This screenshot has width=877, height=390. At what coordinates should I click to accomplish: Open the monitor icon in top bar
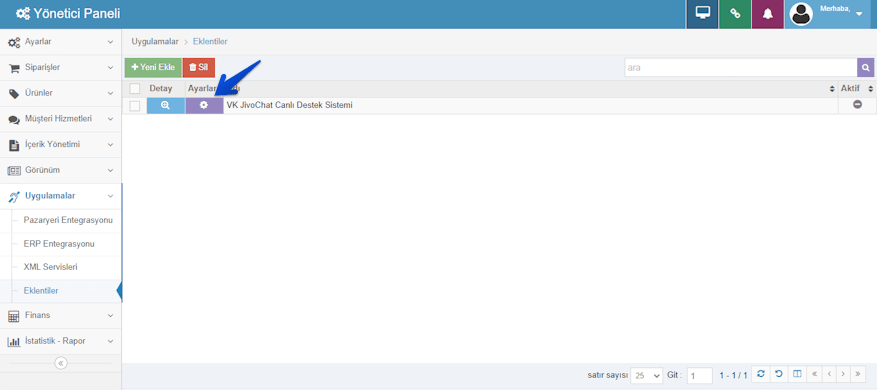702,14
